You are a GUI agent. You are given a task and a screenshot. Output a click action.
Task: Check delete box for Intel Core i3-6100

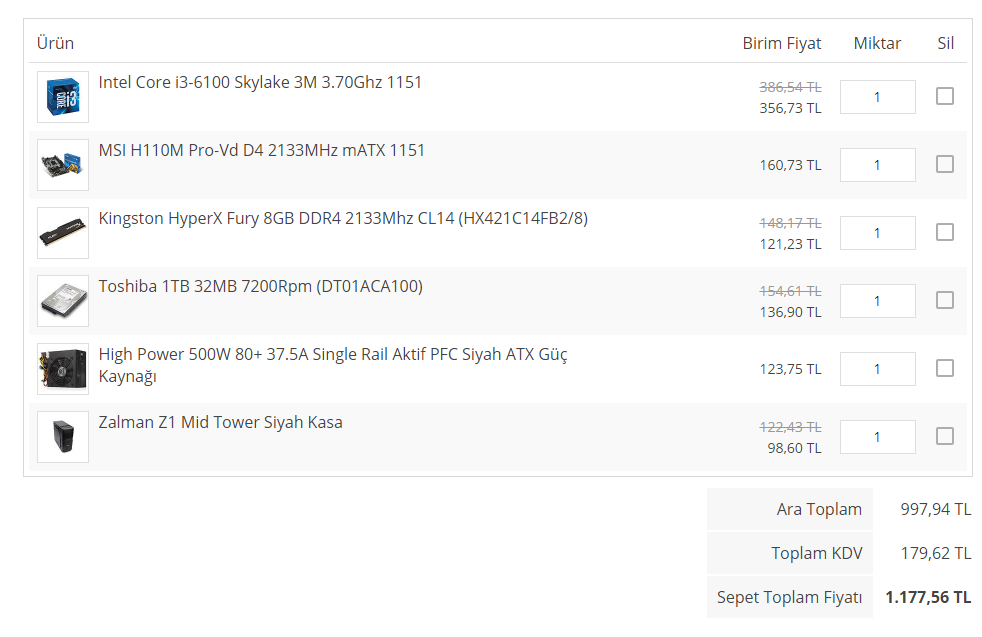(x=945, y=96)
